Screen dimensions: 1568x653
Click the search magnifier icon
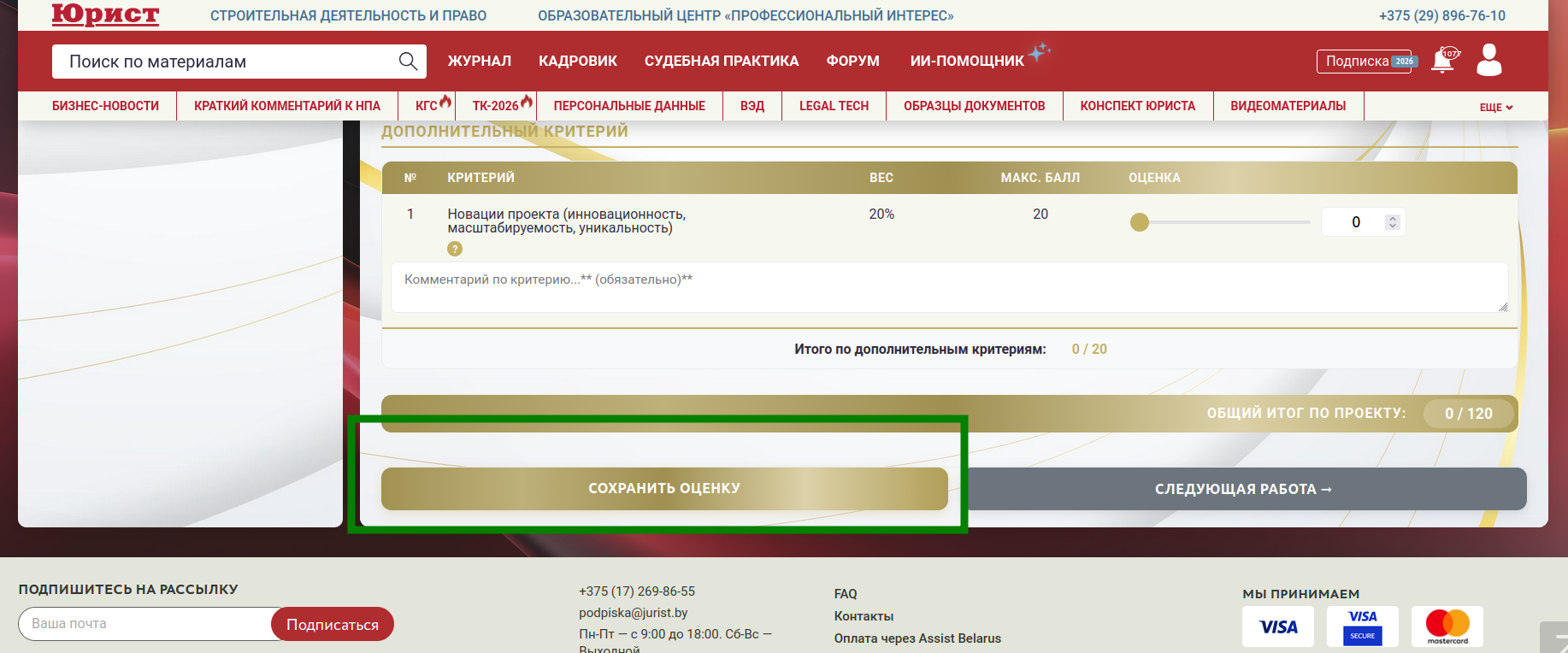pos(408,62)
